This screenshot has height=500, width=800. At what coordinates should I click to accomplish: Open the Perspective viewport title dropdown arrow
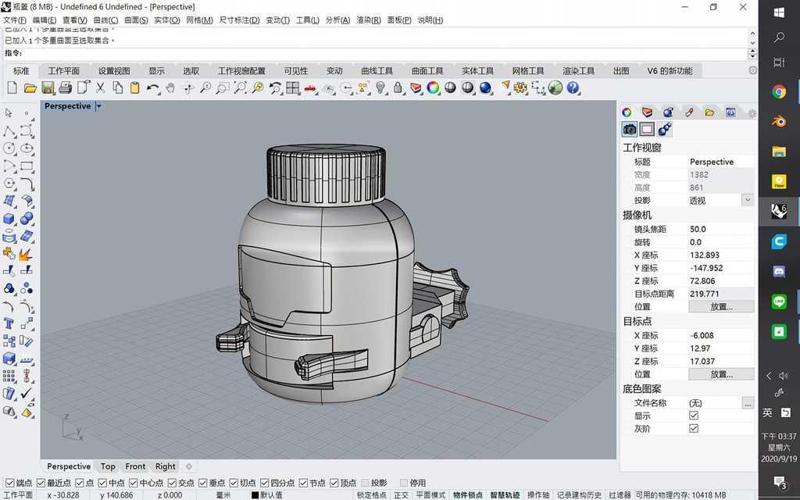tap(98, 106)
